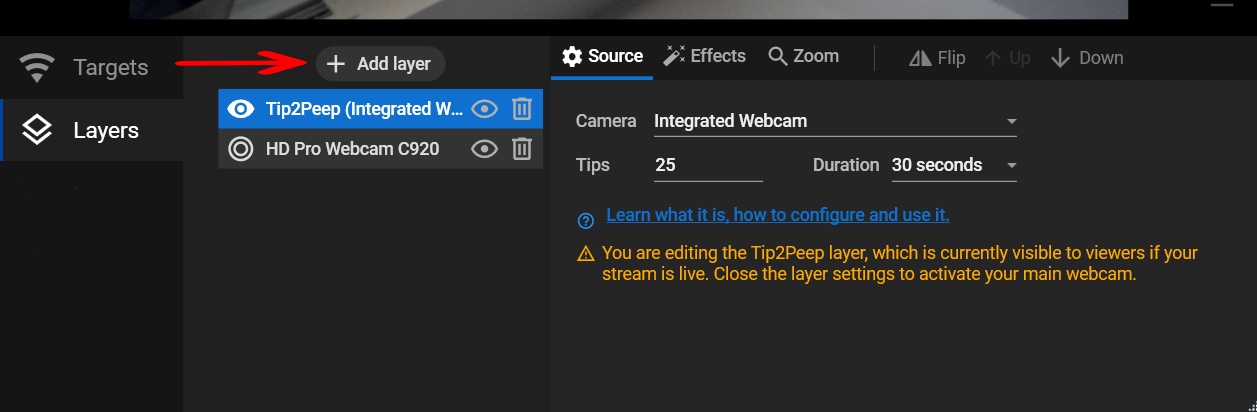The image size is (1257, 412).
Task: Select the HD Pro Webcam C920 layer
Action: click(x=381, y=149)
